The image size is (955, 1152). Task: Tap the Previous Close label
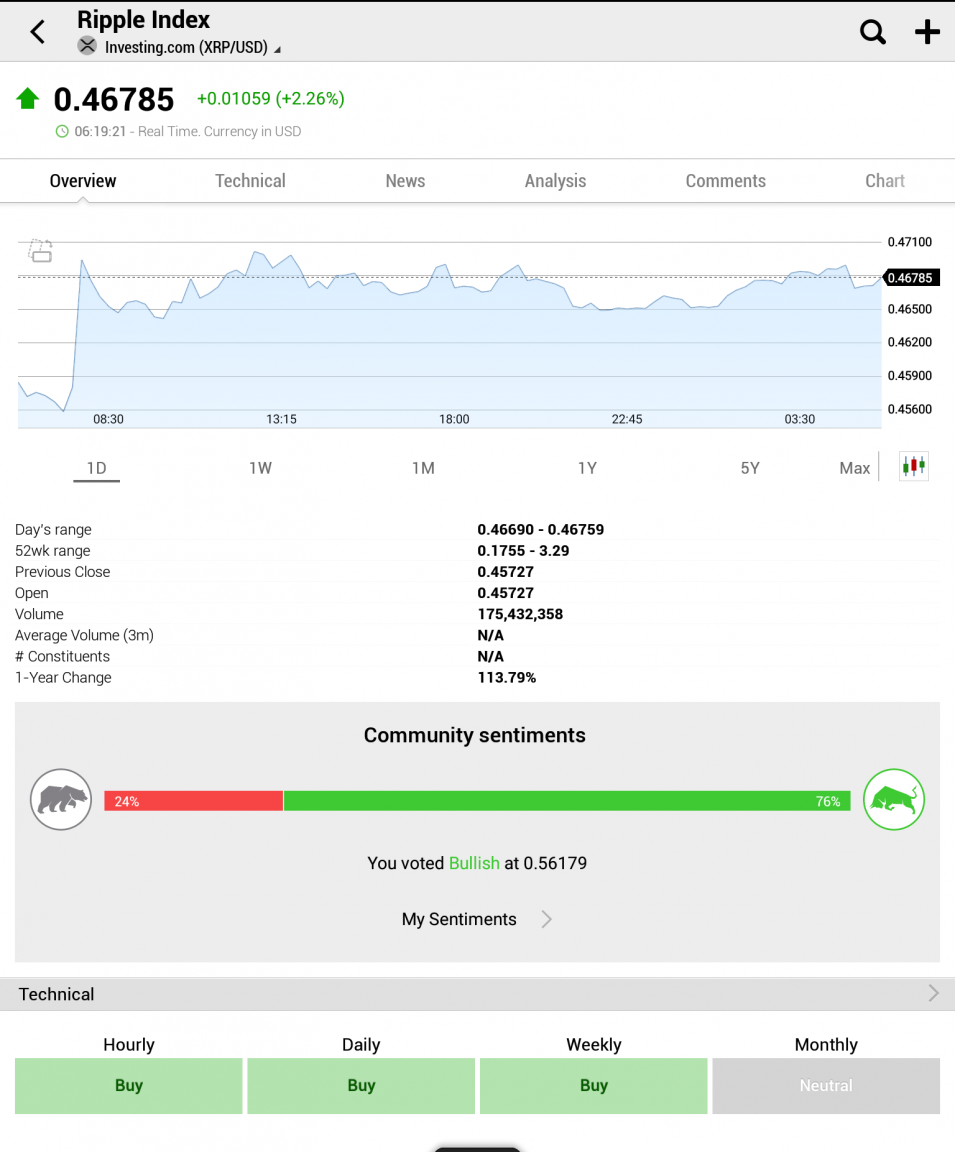click(62, 572)
